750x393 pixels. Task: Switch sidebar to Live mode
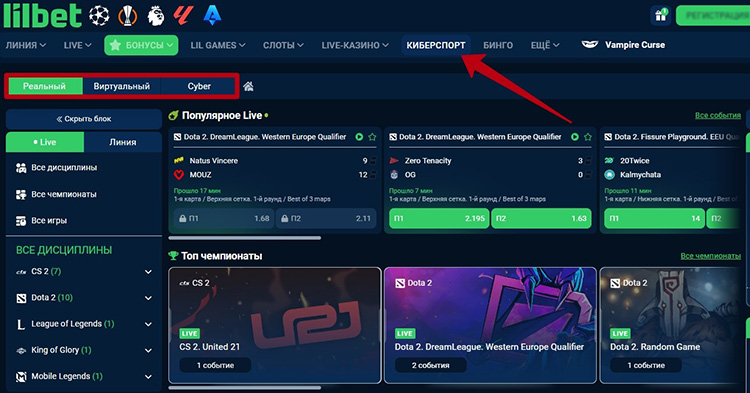point(45,142)
